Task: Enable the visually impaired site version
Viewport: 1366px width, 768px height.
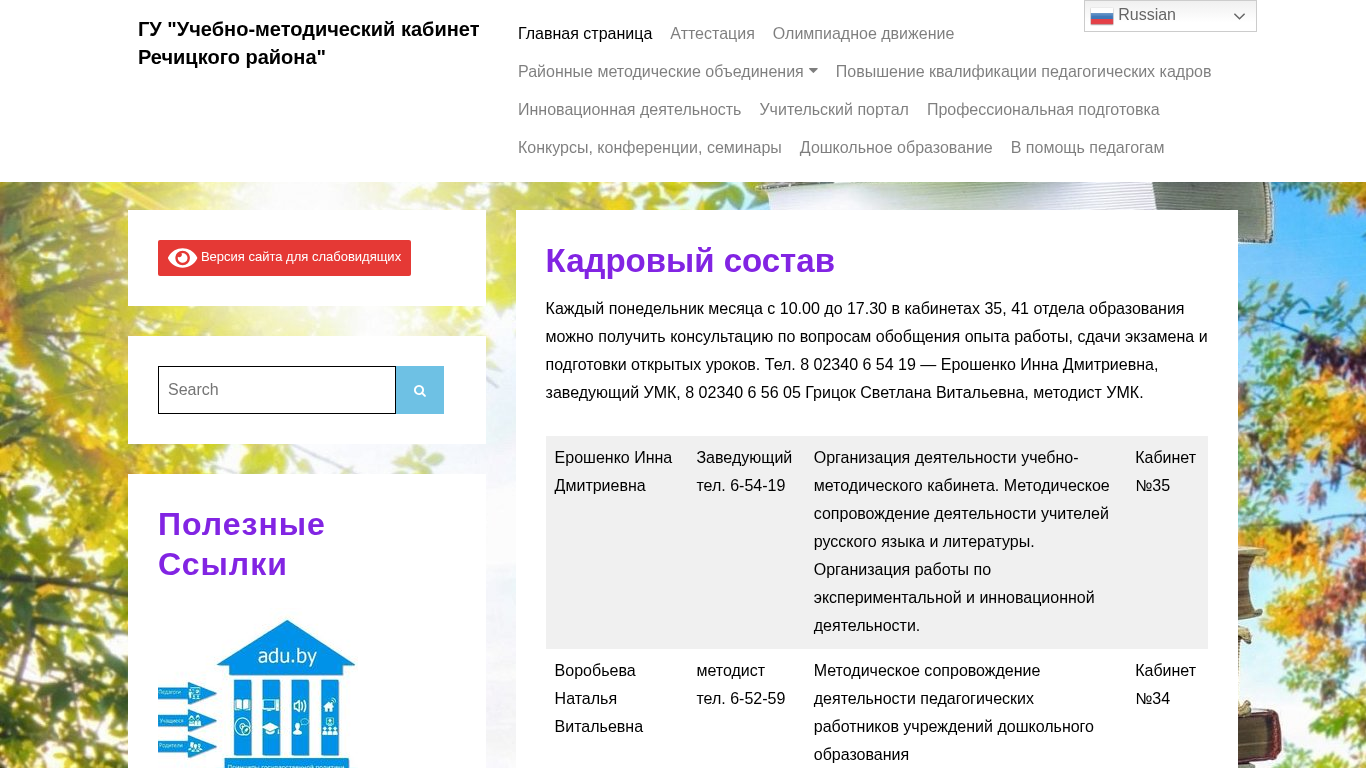Action: click(x=284, y=258)
